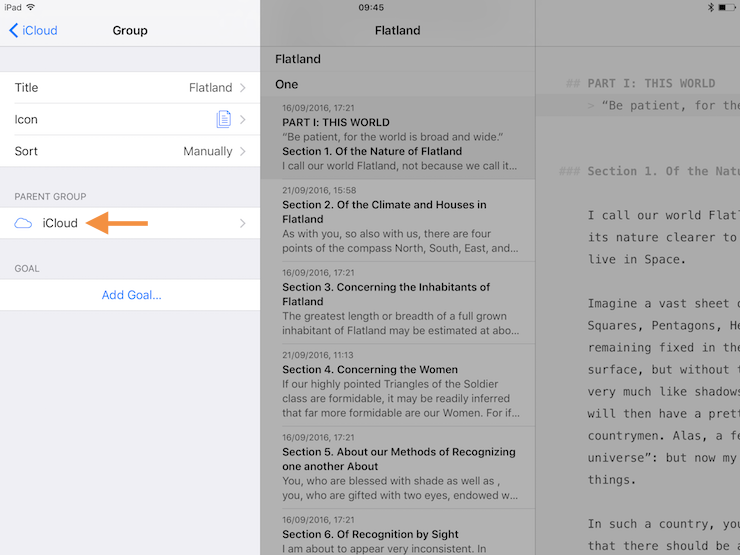Go back to iCloud

33,31
